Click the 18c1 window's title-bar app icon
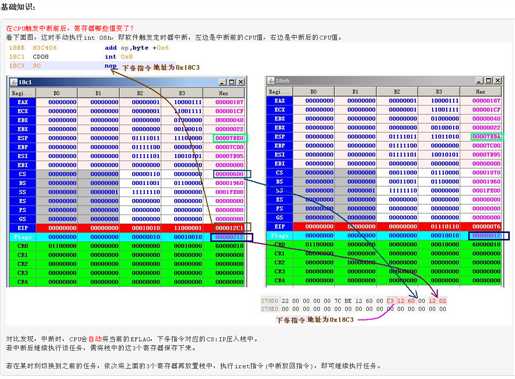The width and height of the screenshot is (515, 379). point(14,82)
